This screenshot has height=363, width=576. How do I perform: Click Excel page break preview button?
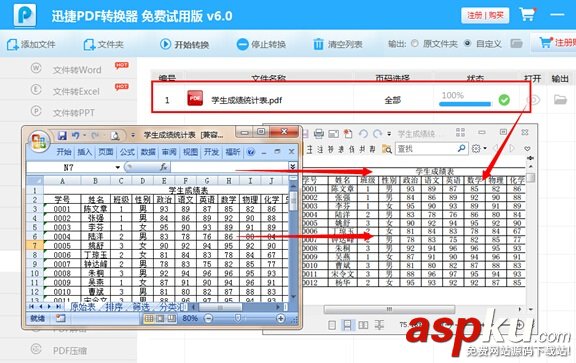(171, 319)
